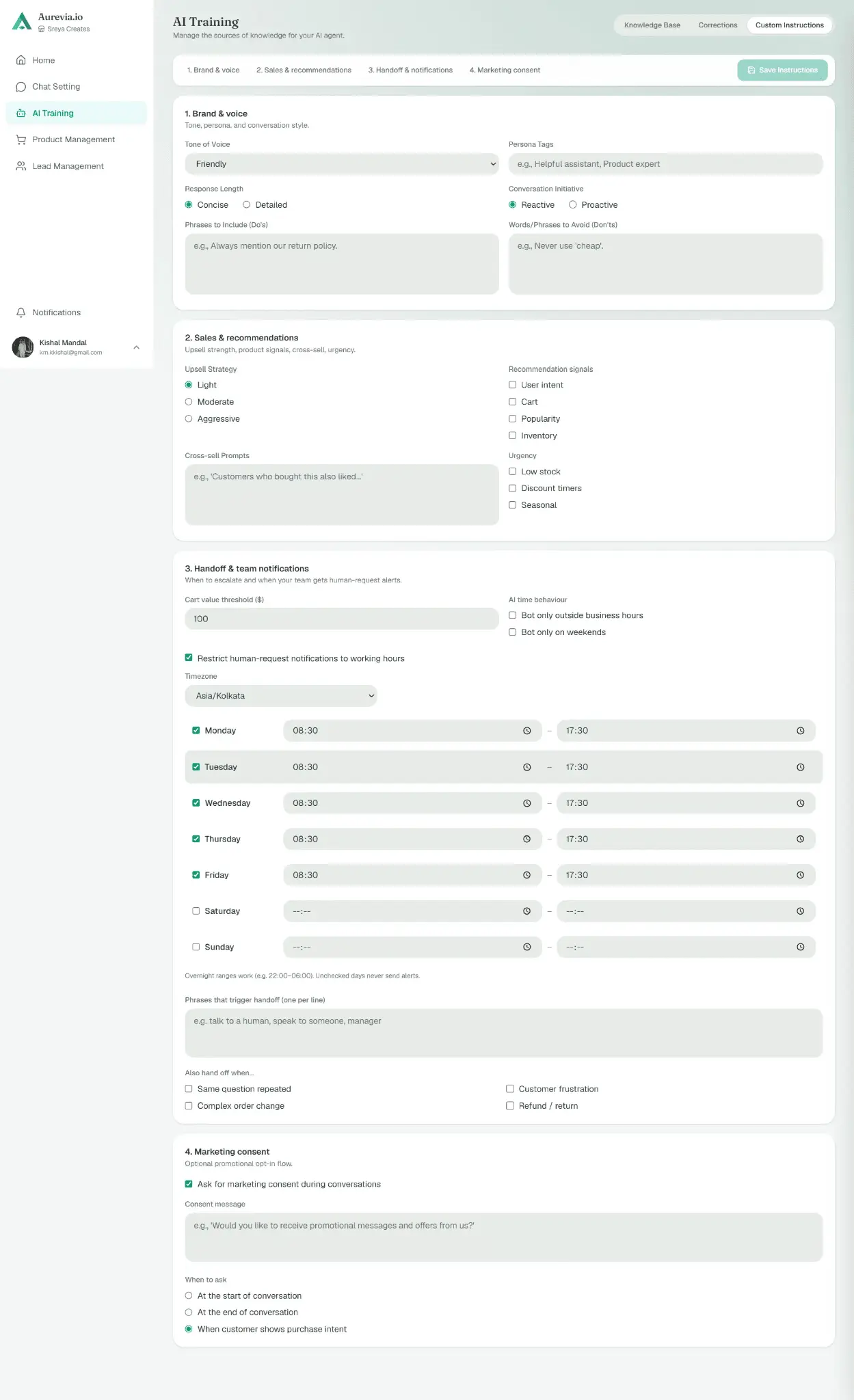
Task: Open Chat Setting in the sidebar
Action: (x=76, y=87)
